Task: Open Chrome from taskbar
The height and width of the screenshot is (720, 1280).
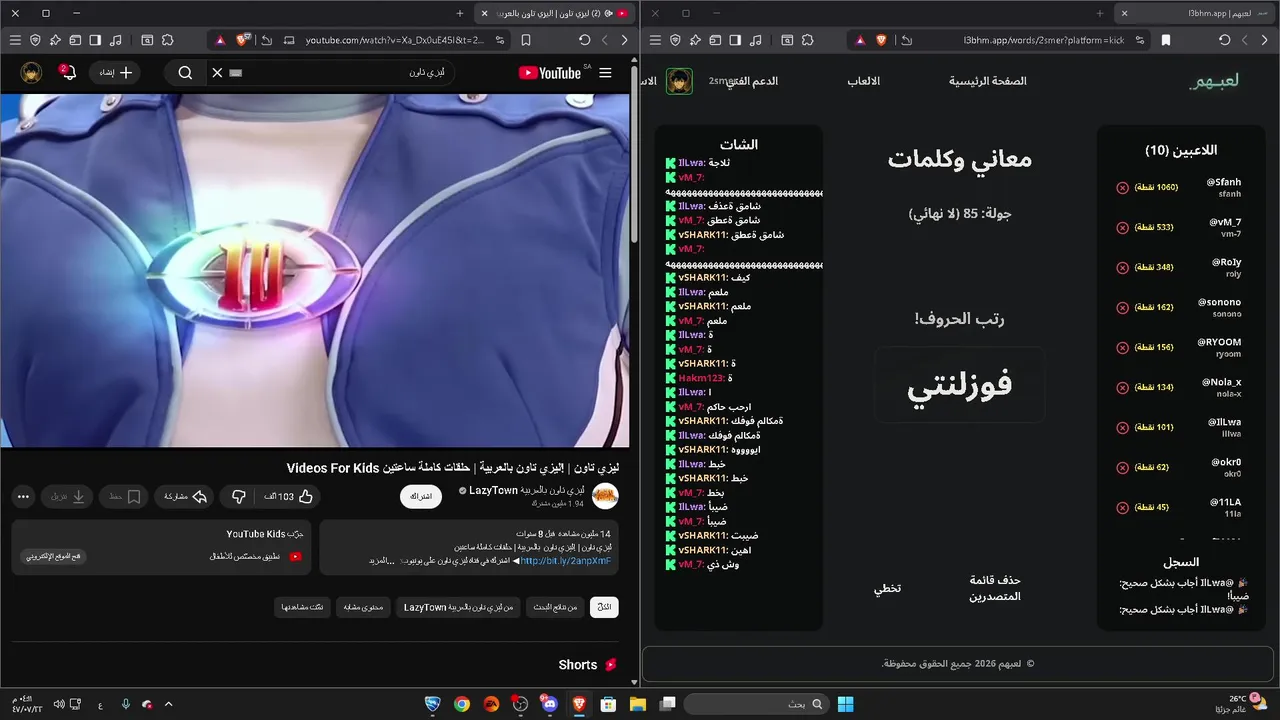Action: pyautogui.click(x=461, y=704)
